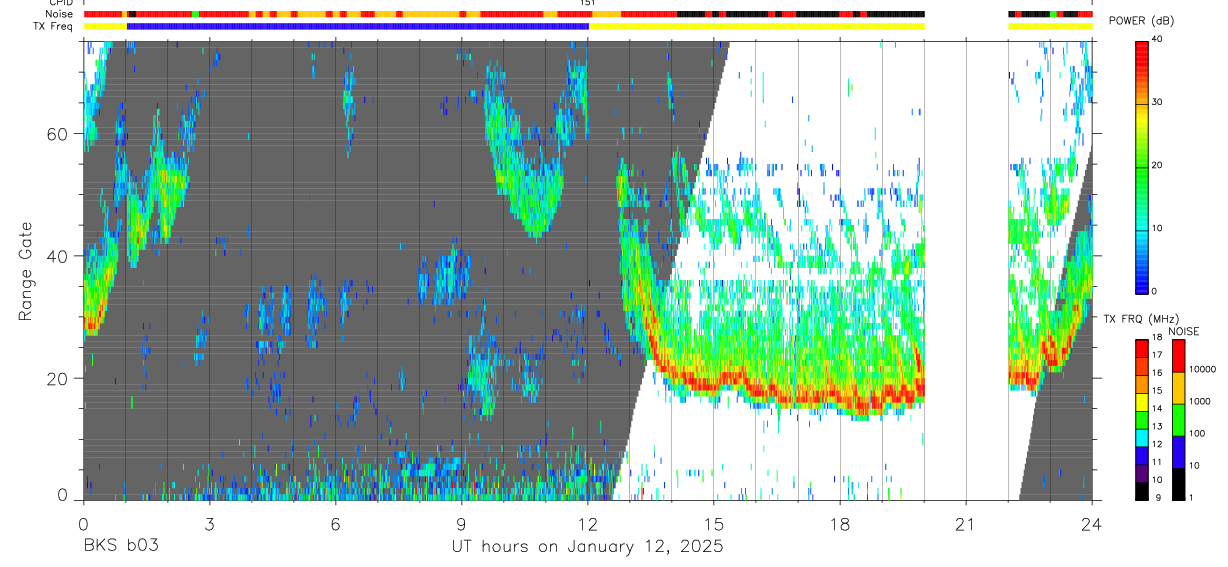The width and height of the screenshot is (1228, 567).
Task: Select the 60 tick label on the Range Gate axis
Action: (x=58, y=134)
